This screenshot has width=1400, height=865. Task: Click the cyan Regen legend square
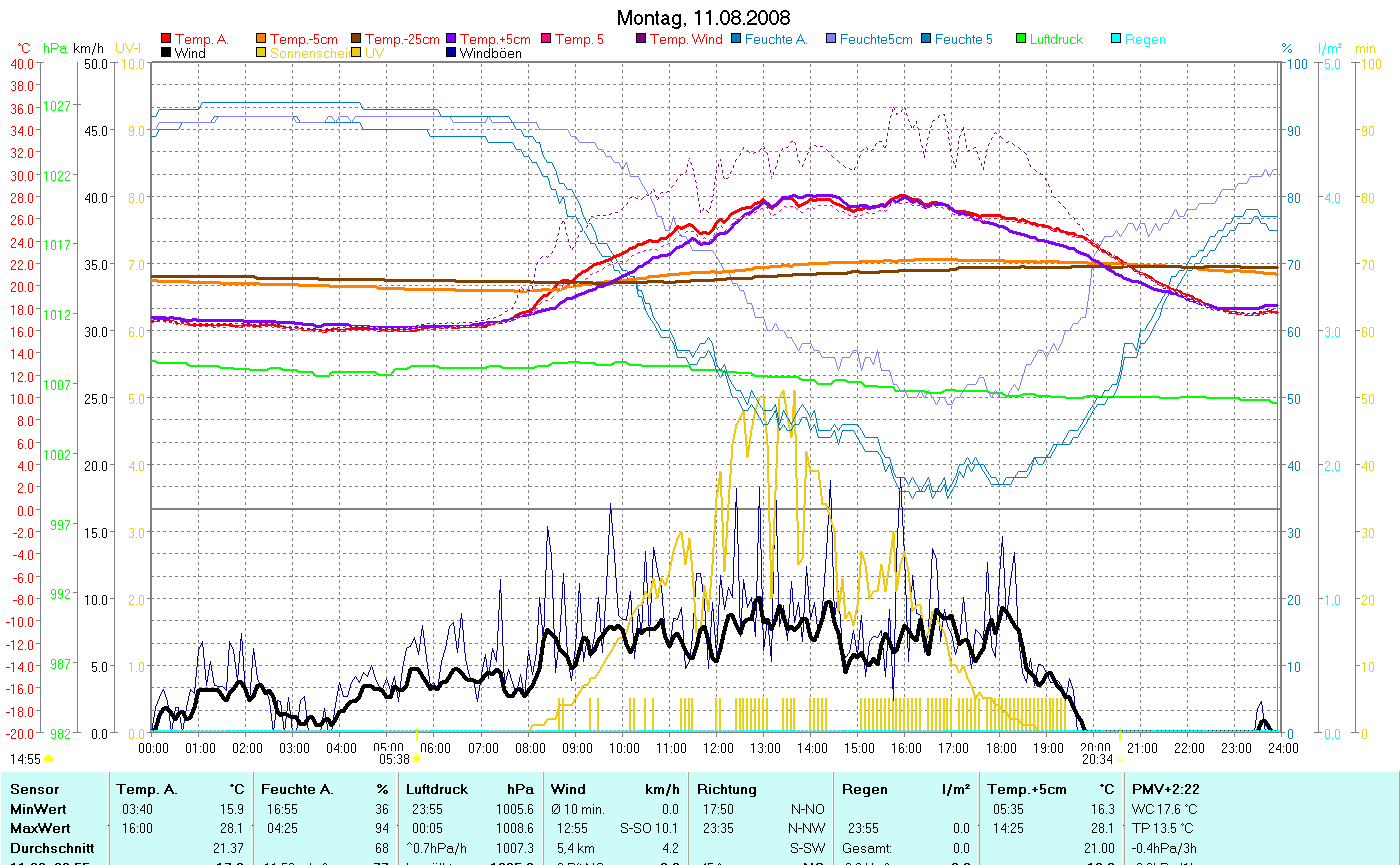tap(1117, 39)
